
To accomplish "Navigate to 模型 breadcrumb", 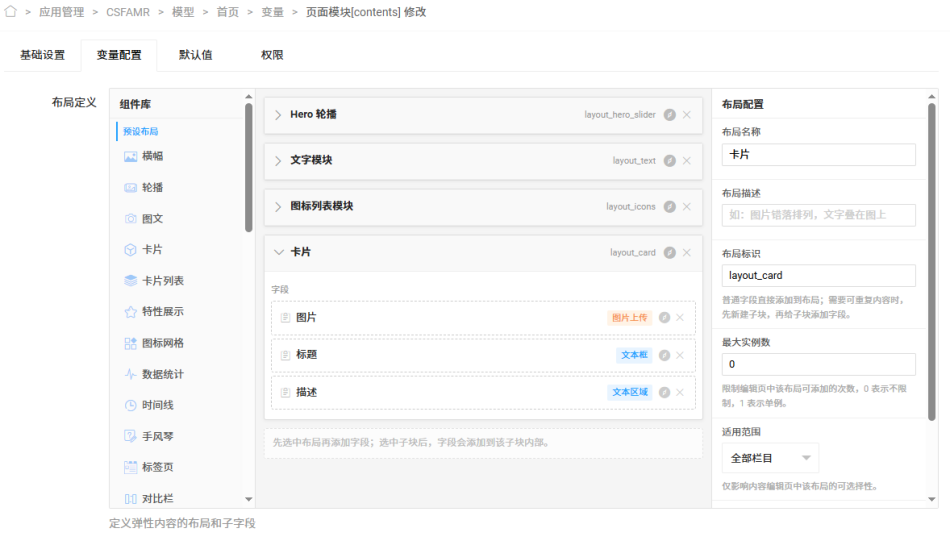I will coord(183,12).
